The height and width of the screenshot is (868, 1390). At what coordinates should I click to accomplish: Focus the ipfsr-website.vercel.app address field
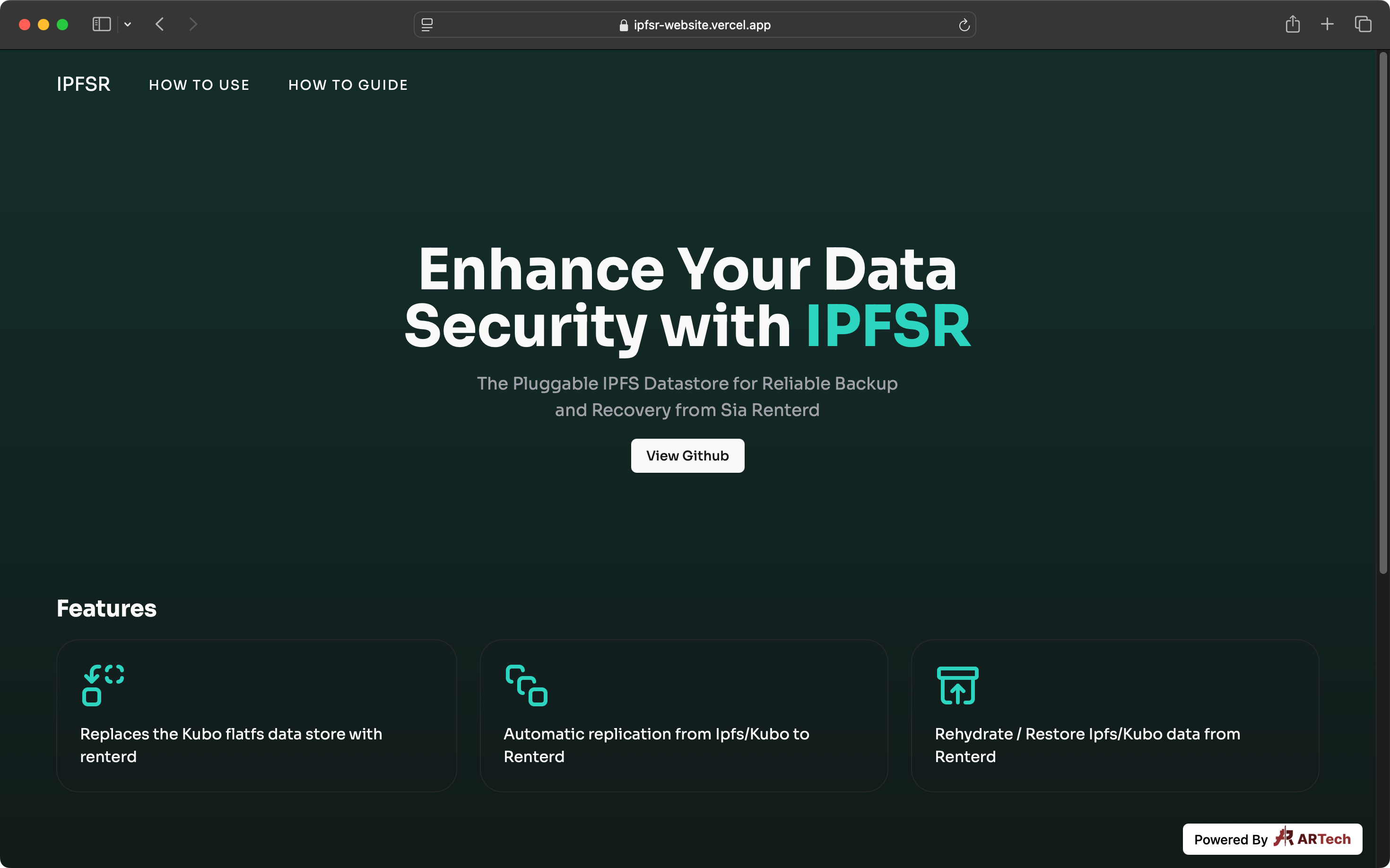(x=695, y=25)
